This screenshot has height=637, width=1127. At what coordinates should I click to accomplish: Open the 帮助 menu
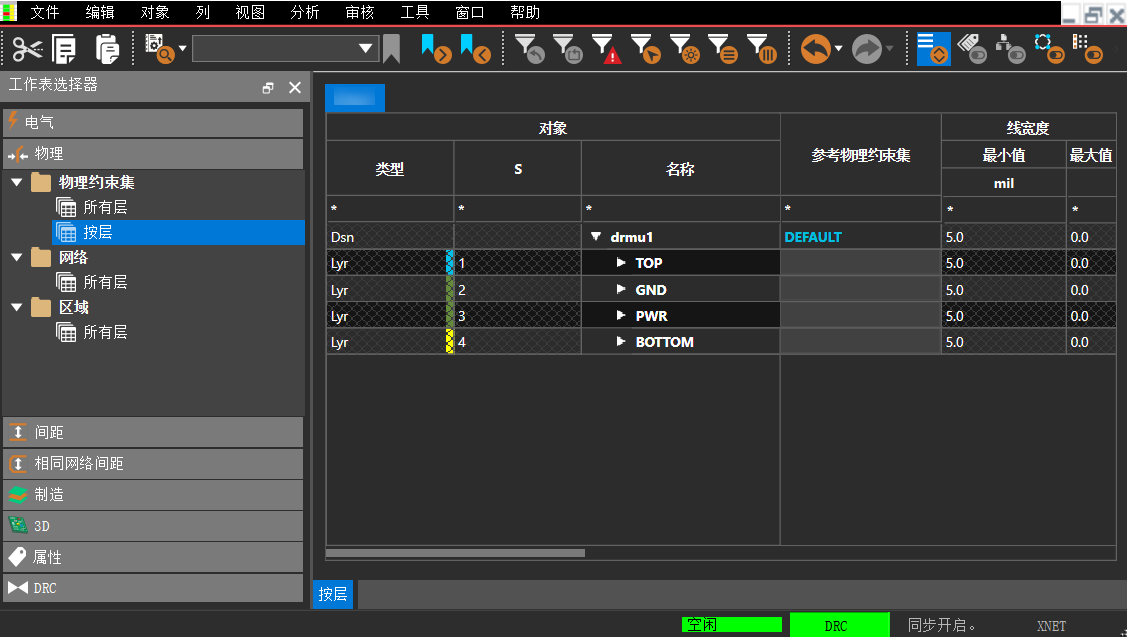525,12
